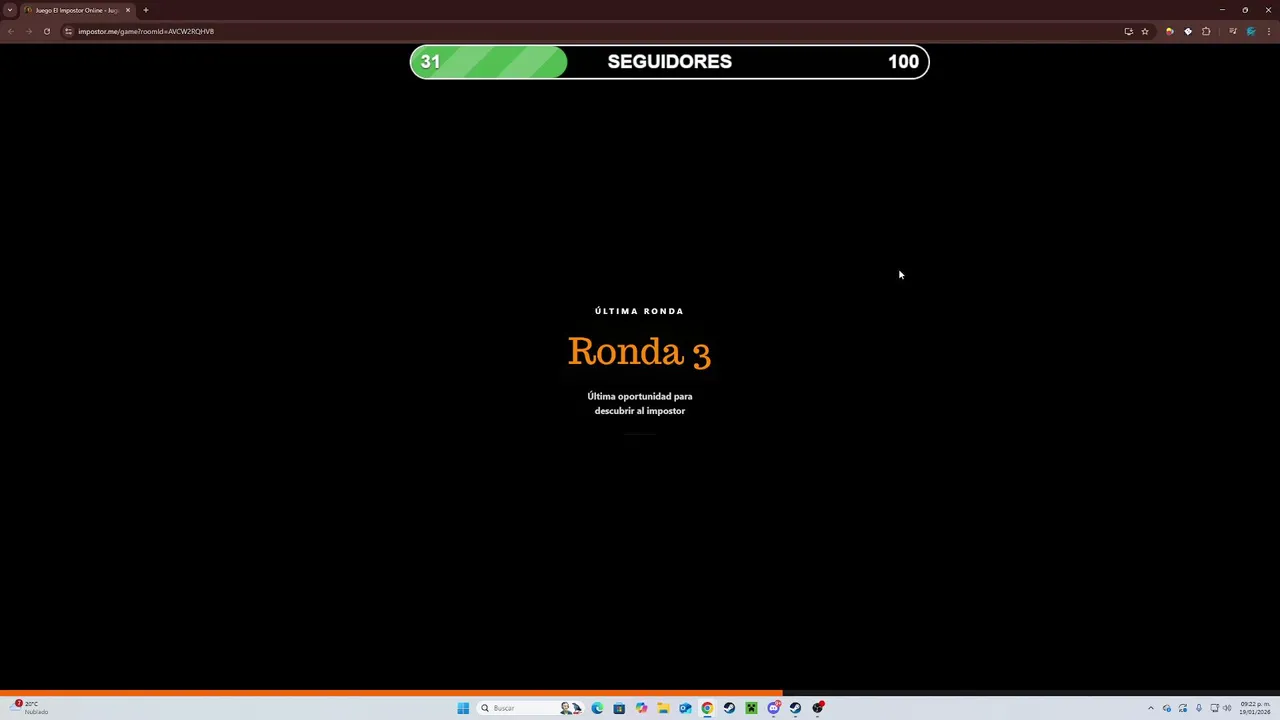The image size is (1280, 720).
Task: Open OBS icon with red dot
Action: coord(818,708)
